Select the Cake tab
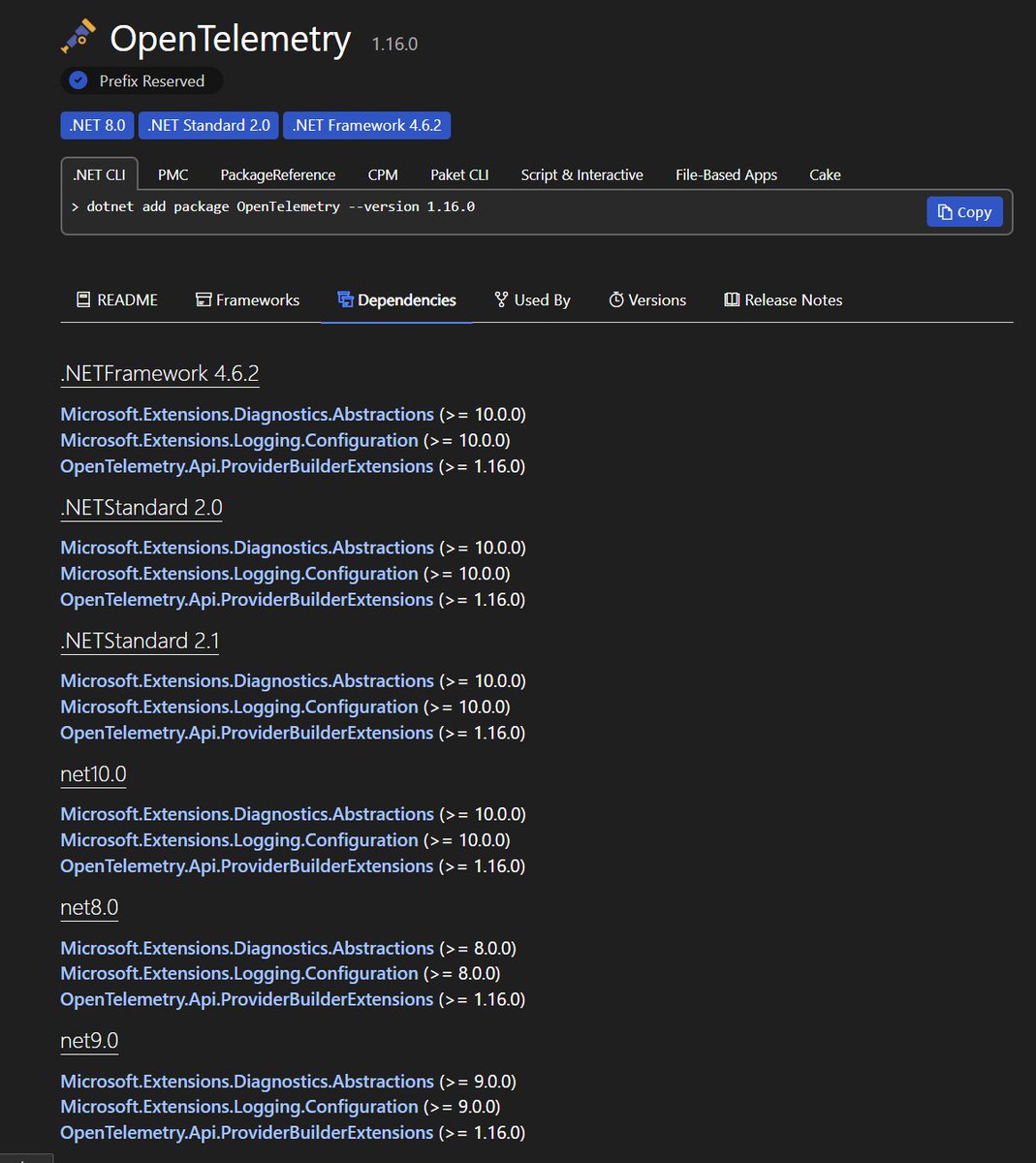1036x1163 pixels. (825, 174)
